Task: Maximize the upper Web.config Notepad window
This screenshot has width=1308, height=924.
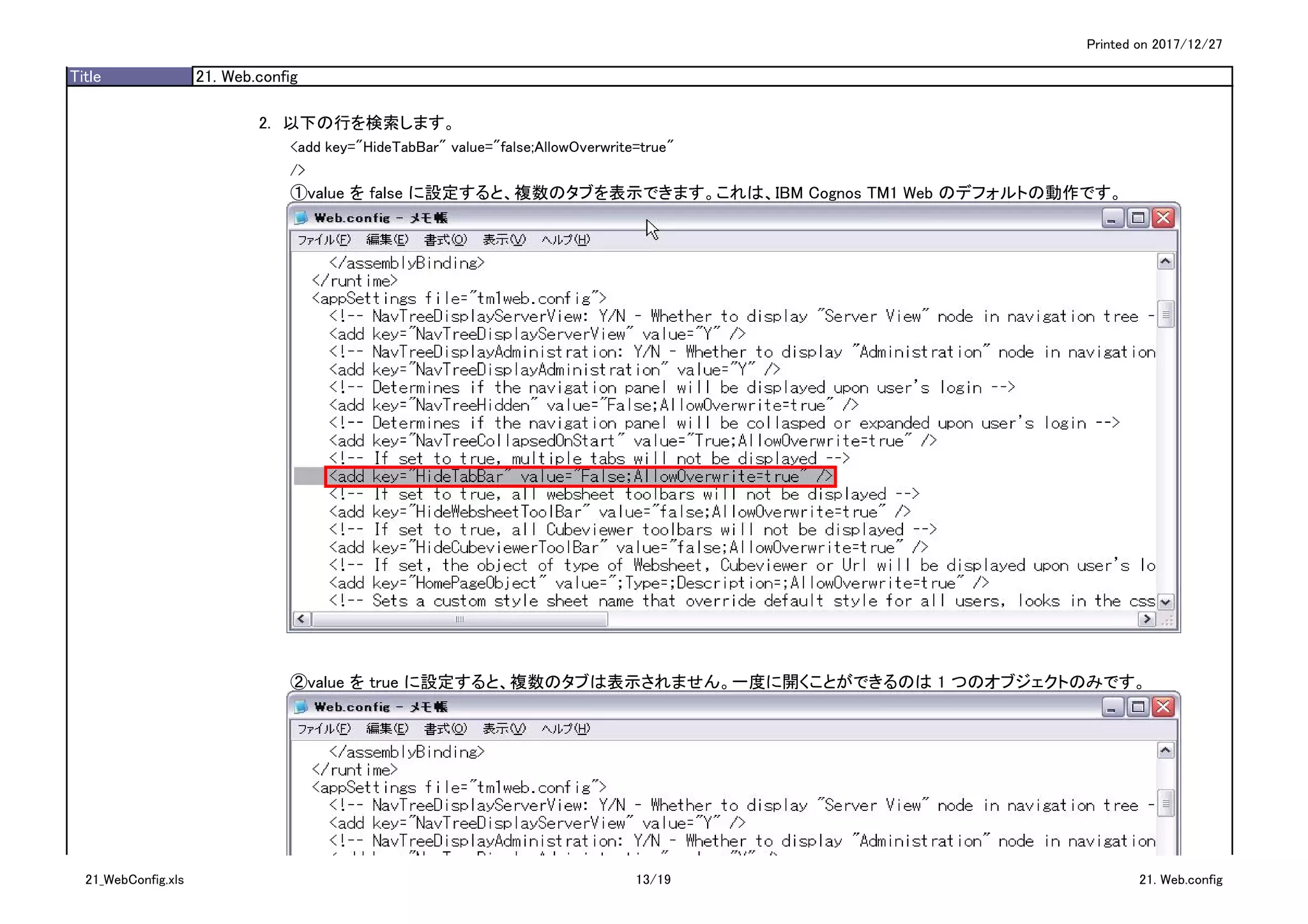Action: (1138, 218)
